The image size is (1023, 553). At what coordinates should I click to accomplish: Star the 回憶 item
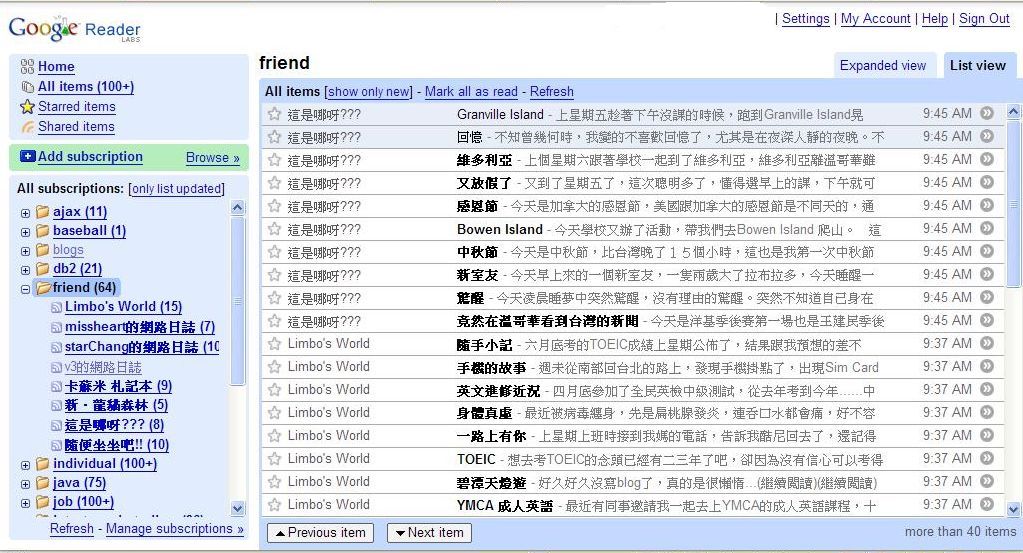[274, 137]
